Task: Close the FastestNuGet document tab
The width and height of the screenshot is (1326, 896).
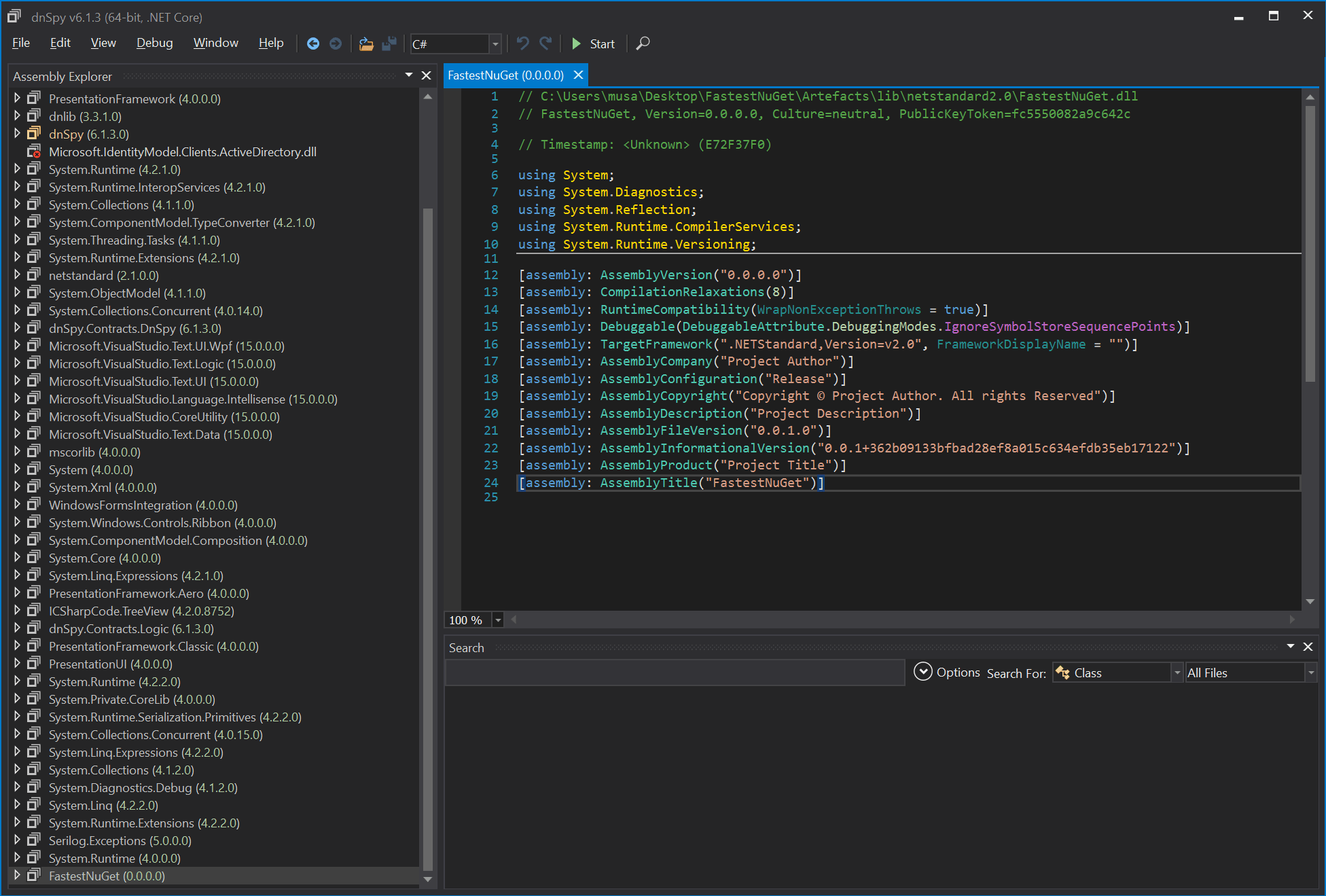Action: 579,75
